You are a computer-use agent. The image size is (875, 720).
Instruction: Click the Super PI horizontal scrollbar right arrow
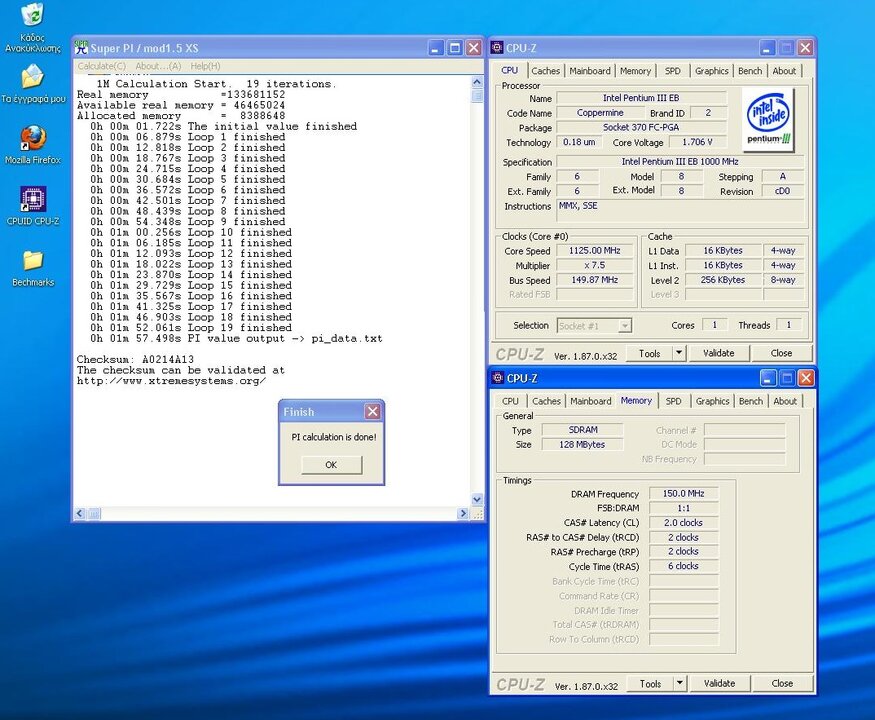(x=463, y=513)
